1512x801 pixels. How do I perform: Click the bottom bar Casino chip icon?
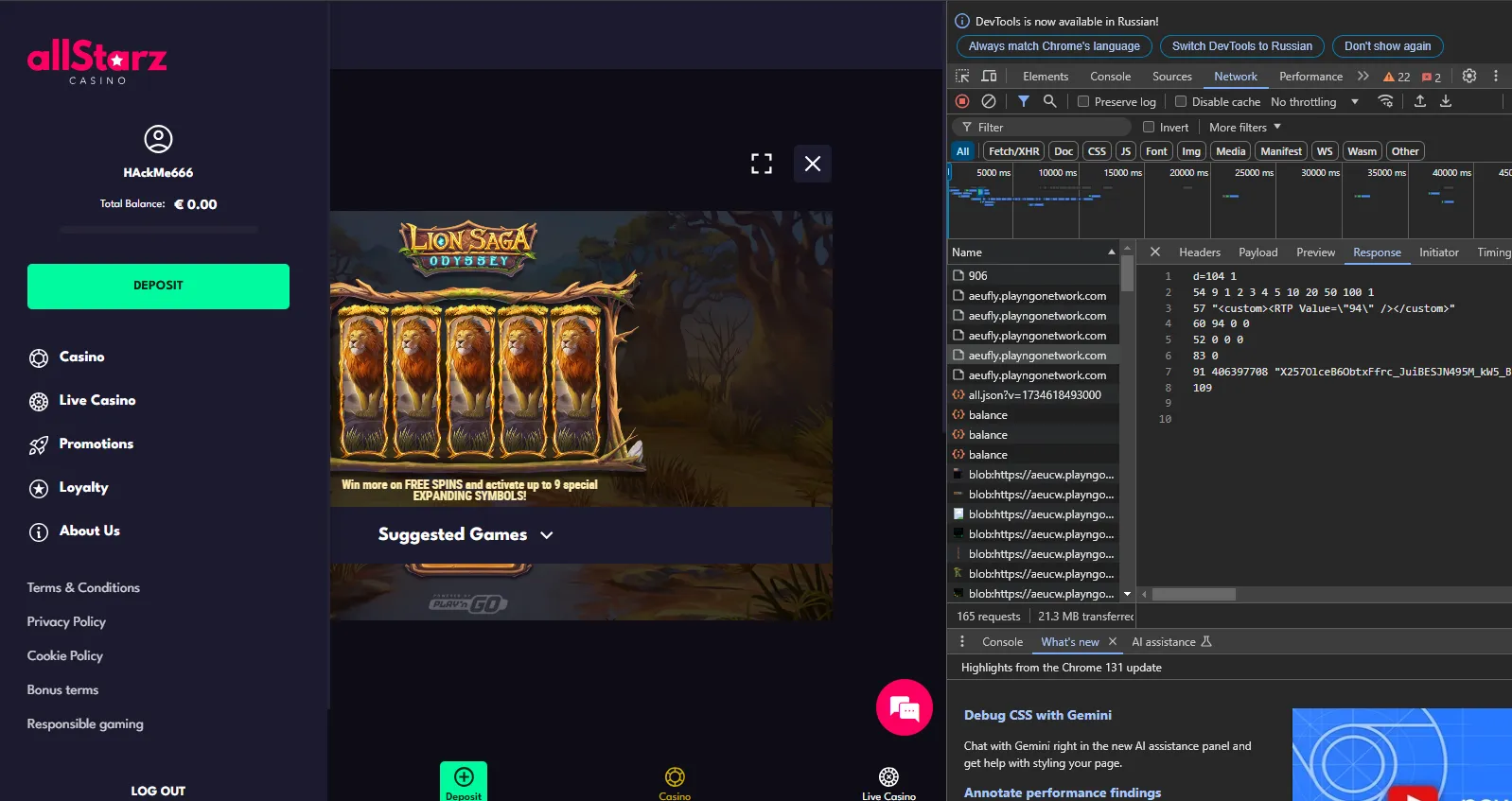coord(675,776)
